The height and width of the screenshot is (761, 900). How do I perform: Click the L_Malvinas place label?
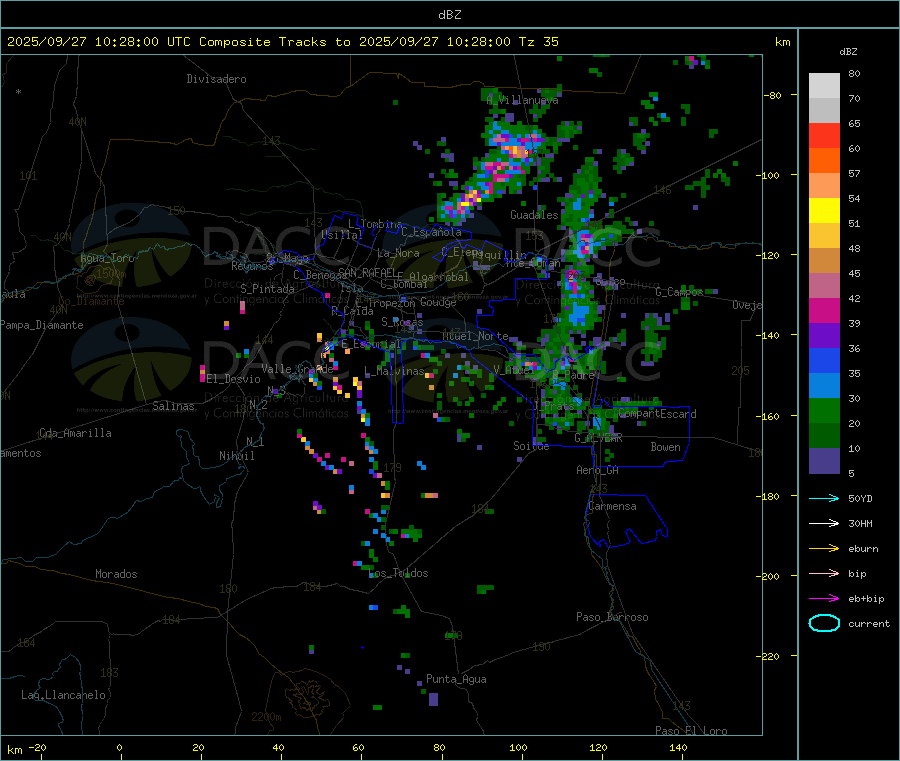394,371
